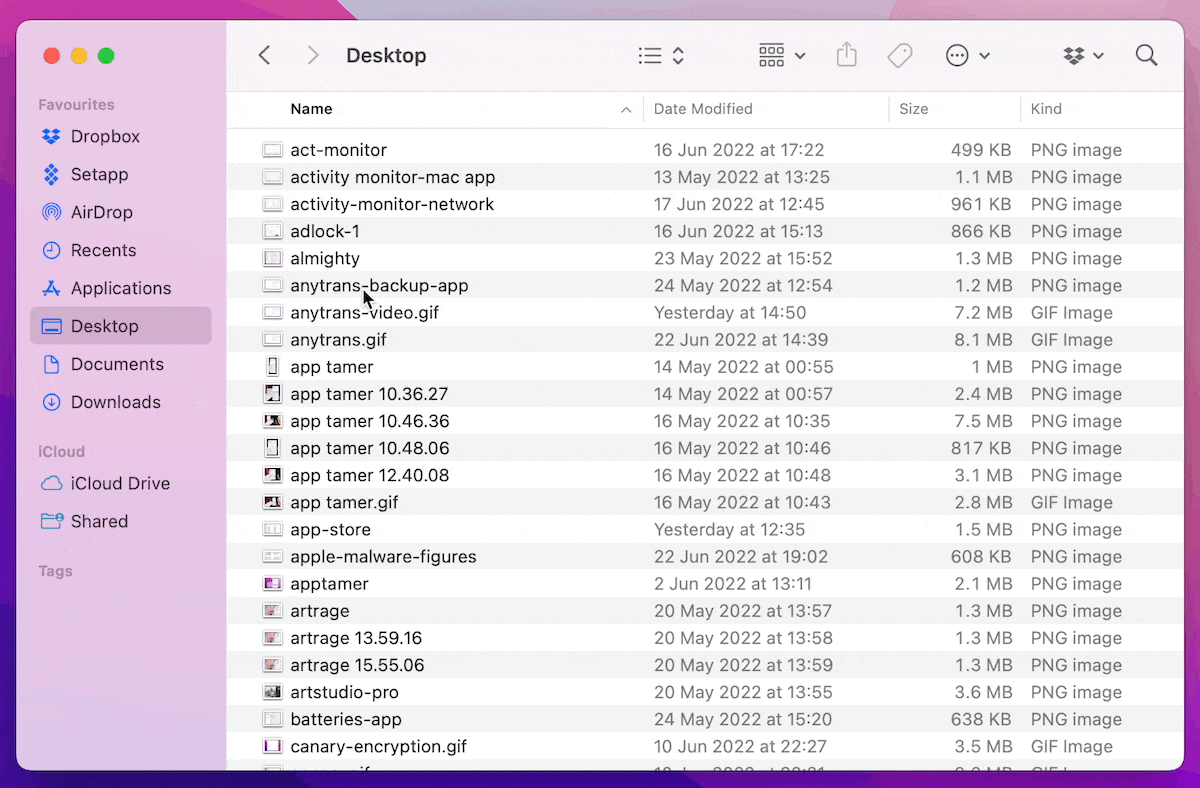The height and width of the screenshot is (788, 1200).
Task: Select the apptamer file icon
Action: click(273, 583)
